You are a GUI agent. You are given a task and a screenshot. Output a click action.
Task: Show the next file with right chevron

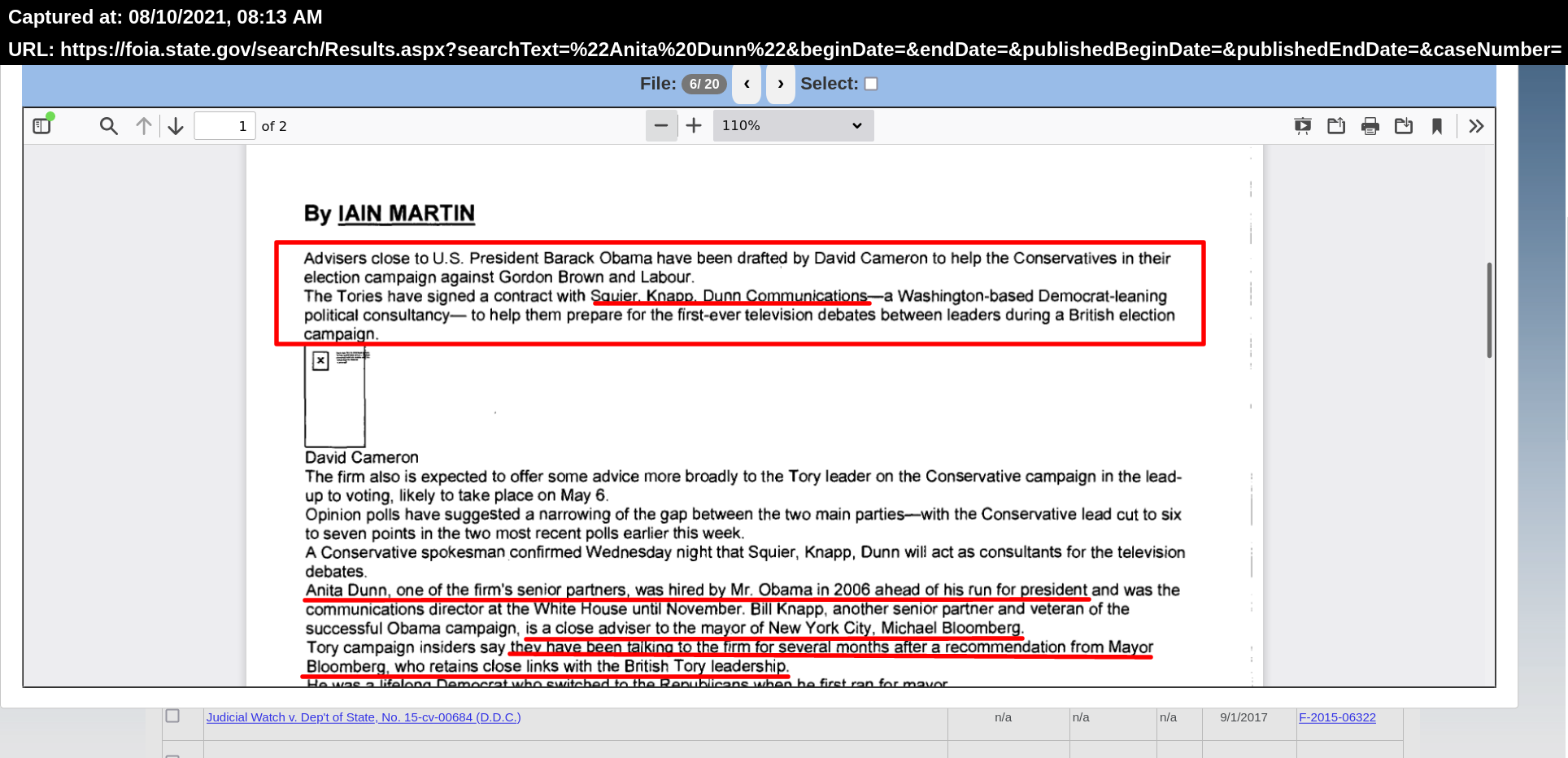pos(781,84)
